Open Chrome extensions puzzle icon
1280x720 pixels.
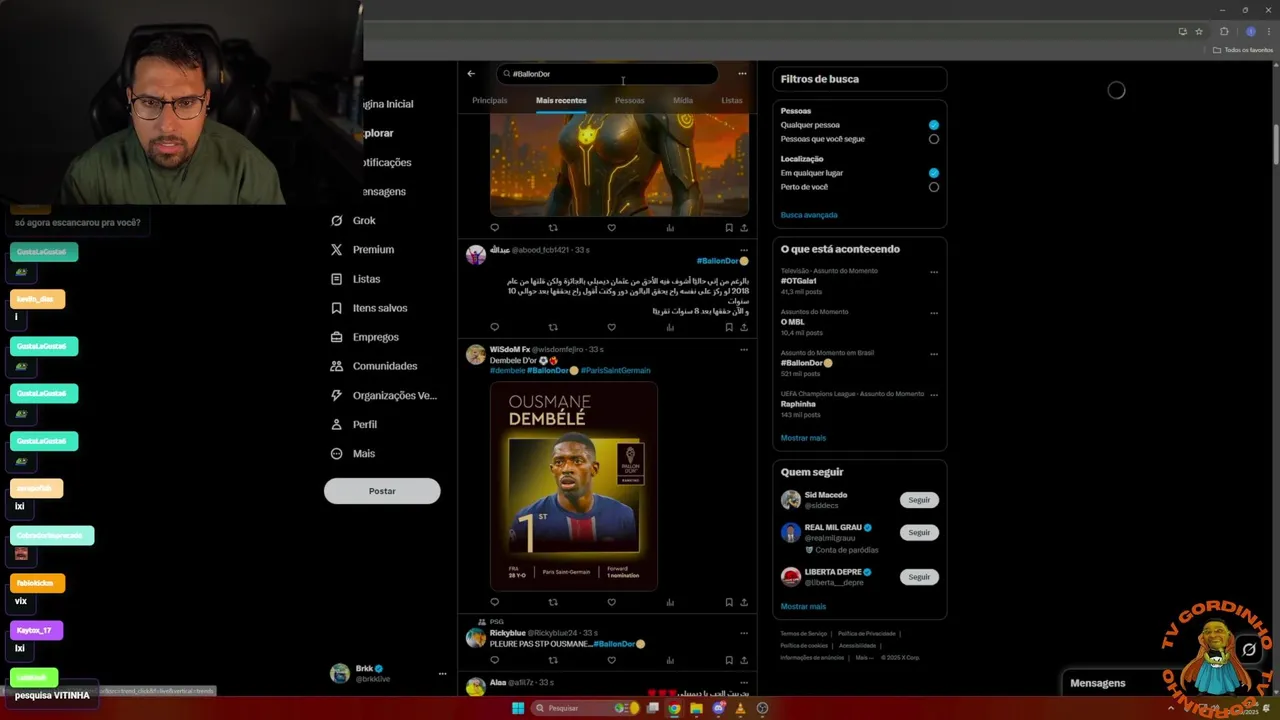pyautogui.click(x=1224, y=31)
